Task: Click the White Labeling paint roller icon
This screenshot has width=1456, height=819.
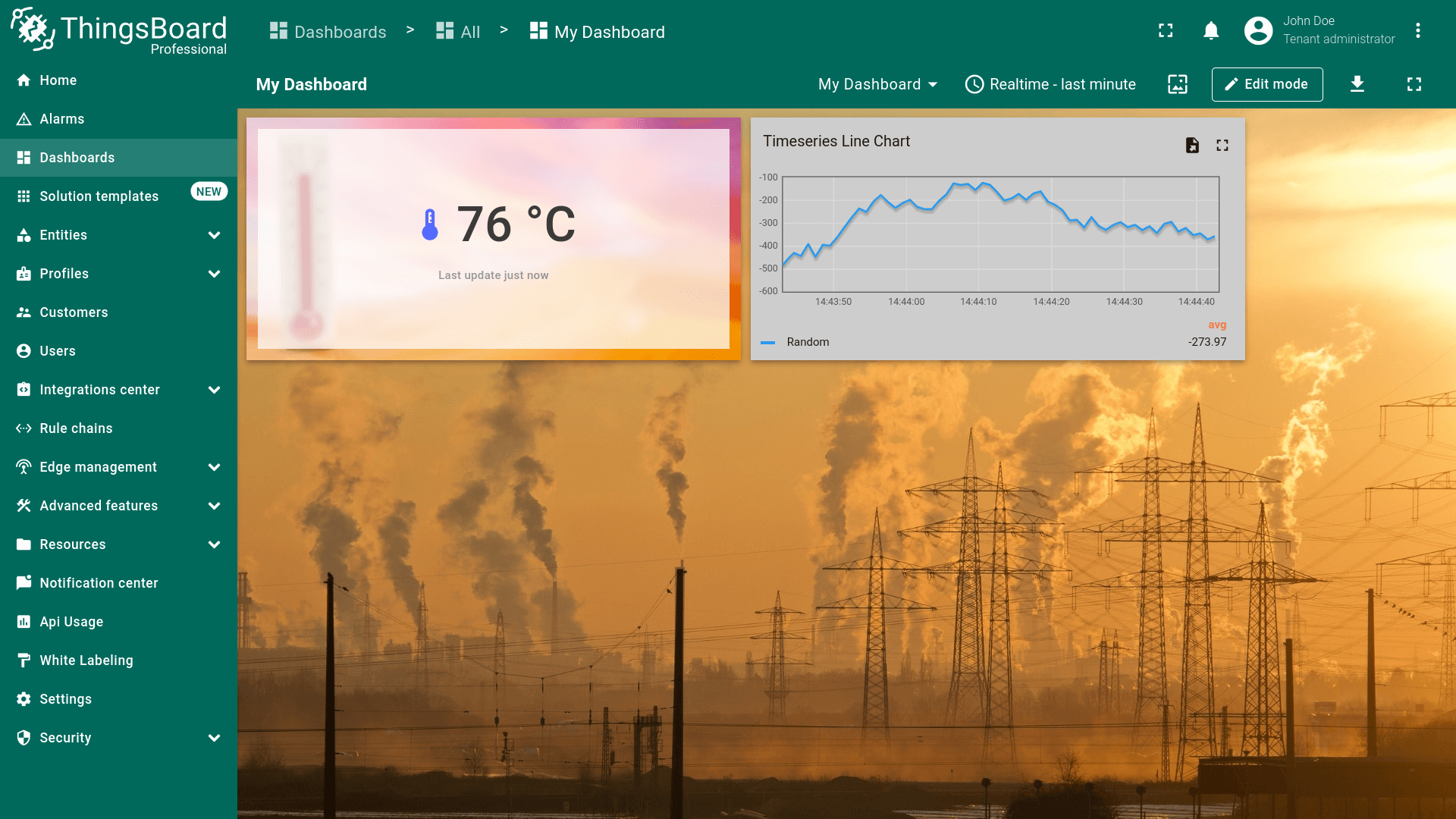Action: [24, 661]
